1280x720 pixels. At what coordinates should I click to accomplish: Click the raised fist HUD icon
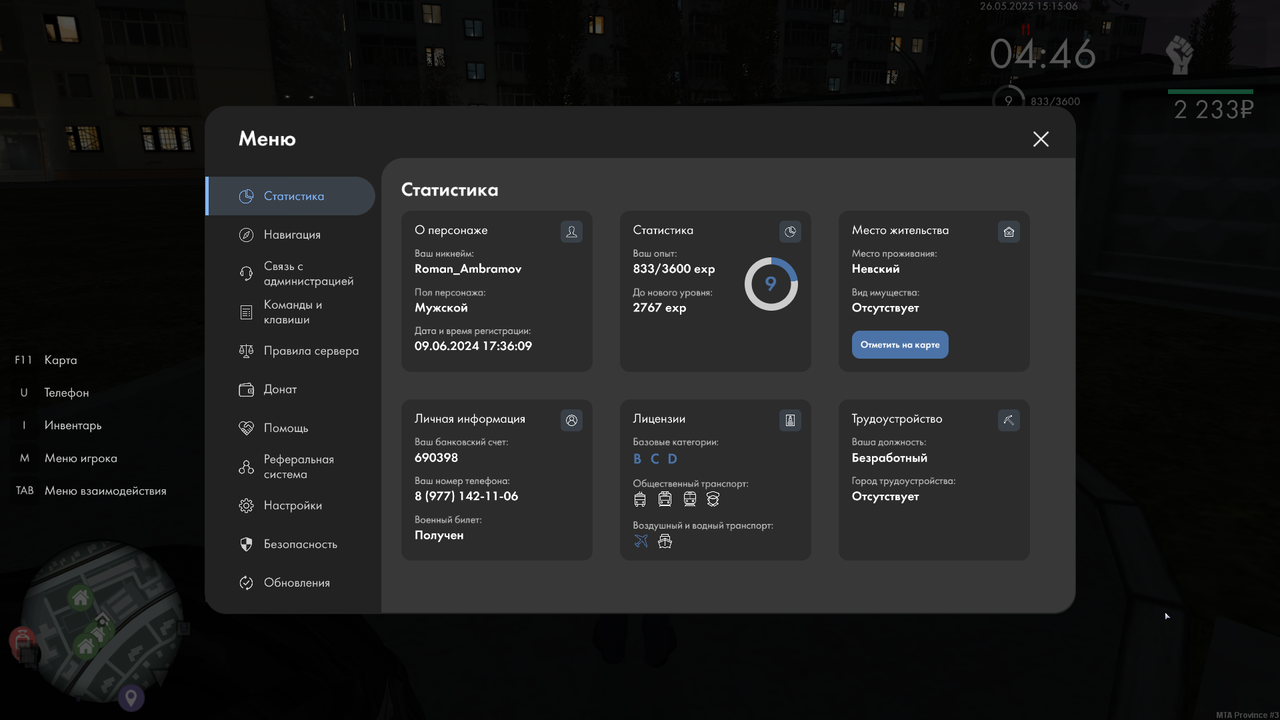[x=1181, y=55]
